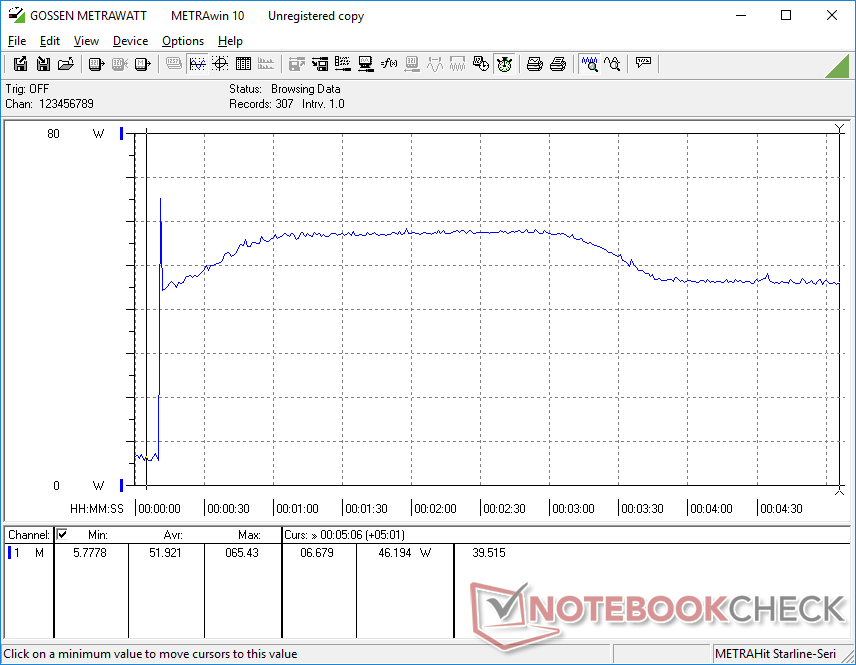Click the lower blue Y-axis marker near 0 W

click(x=122, y=485)
